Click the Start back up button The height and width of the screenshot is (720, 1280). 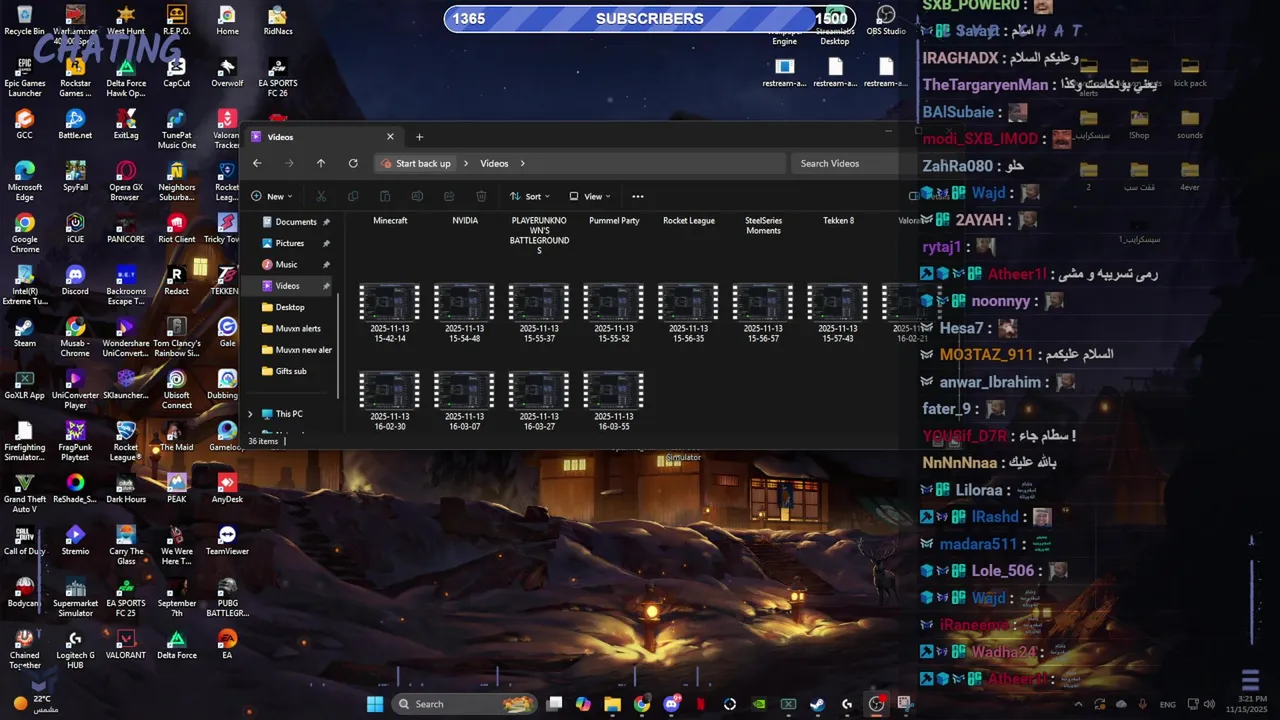tap(416, 163)
